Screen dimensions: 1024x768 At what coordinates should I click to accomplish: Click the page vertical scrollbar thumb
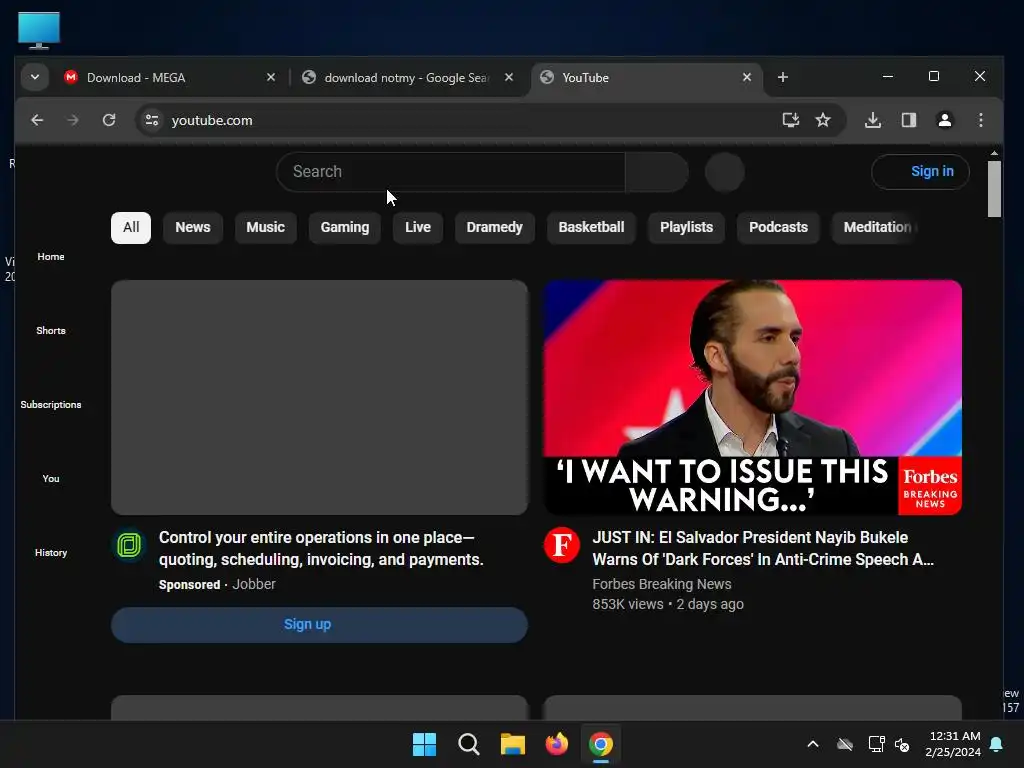(994, 189)
